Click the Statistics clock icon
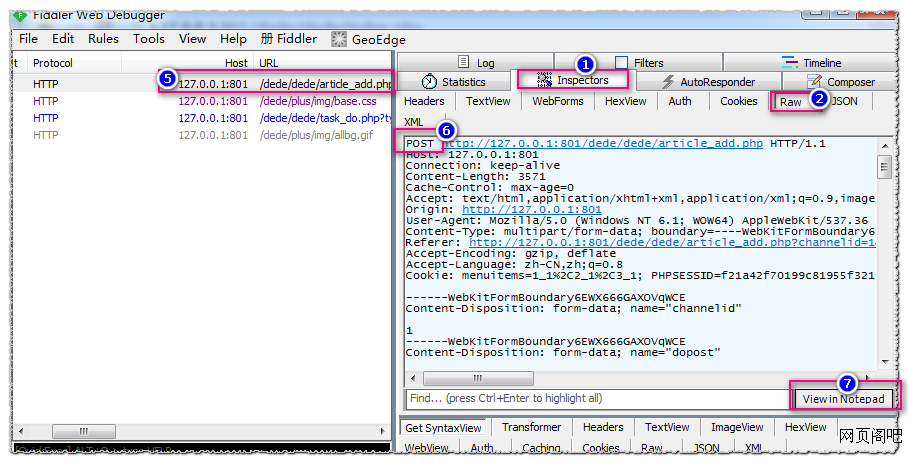Viewport: 908px width, 463px height. point(429,82)
